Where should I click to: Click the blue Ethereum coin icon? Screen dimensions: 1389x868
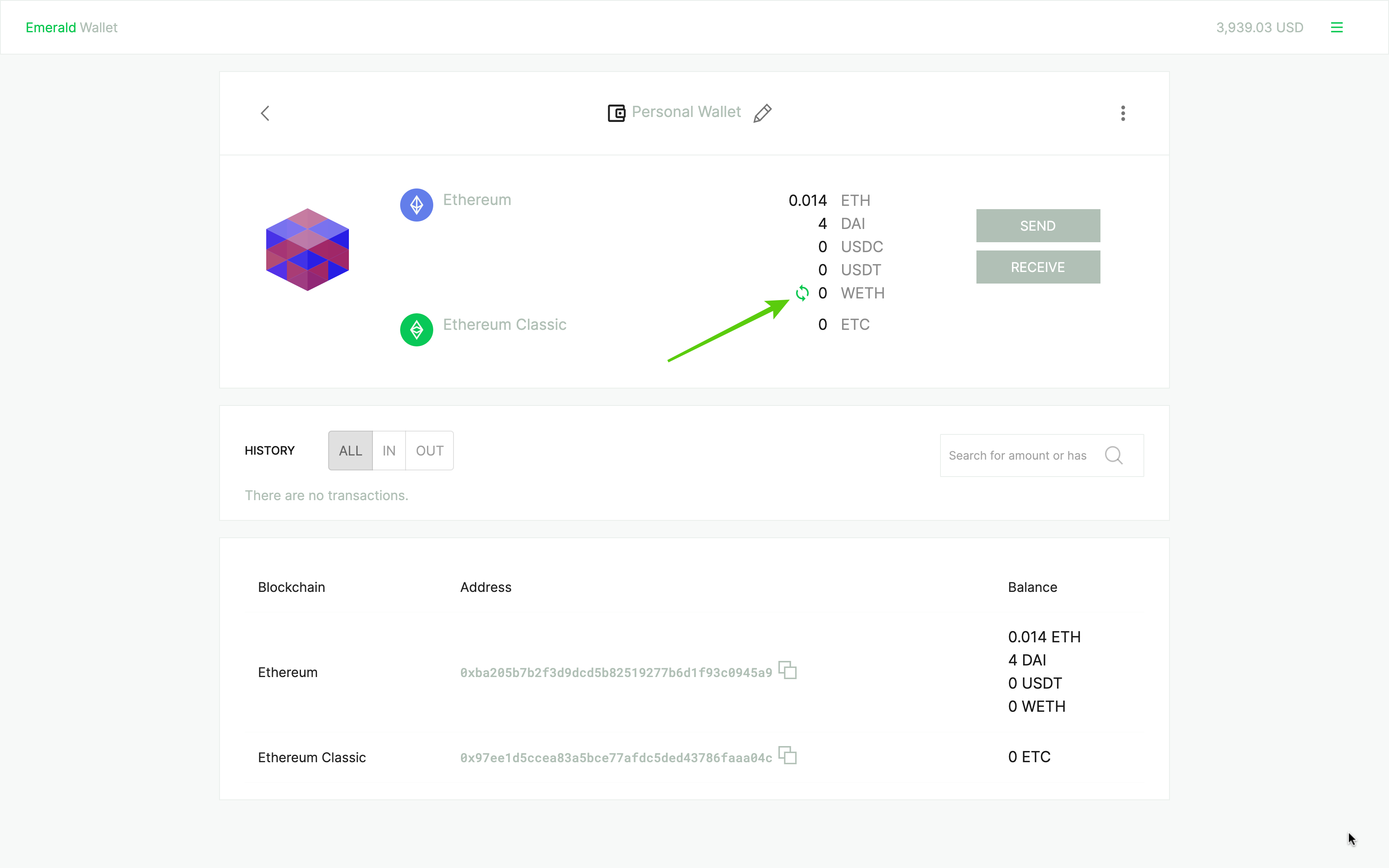416,205
